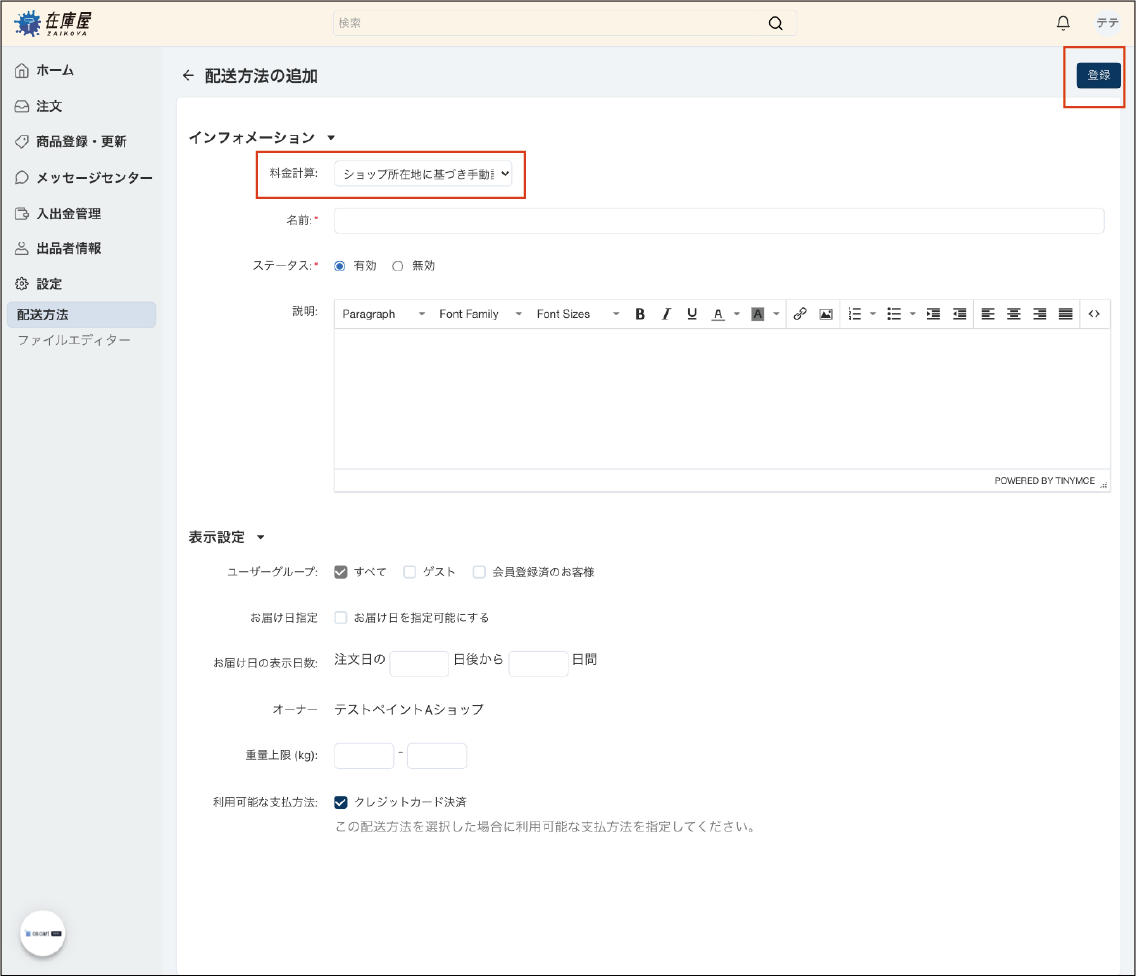The height and width of the screenshot is (976, 1136).
Task: Collapse the 表示設定 section
Action: click(261, 538)
